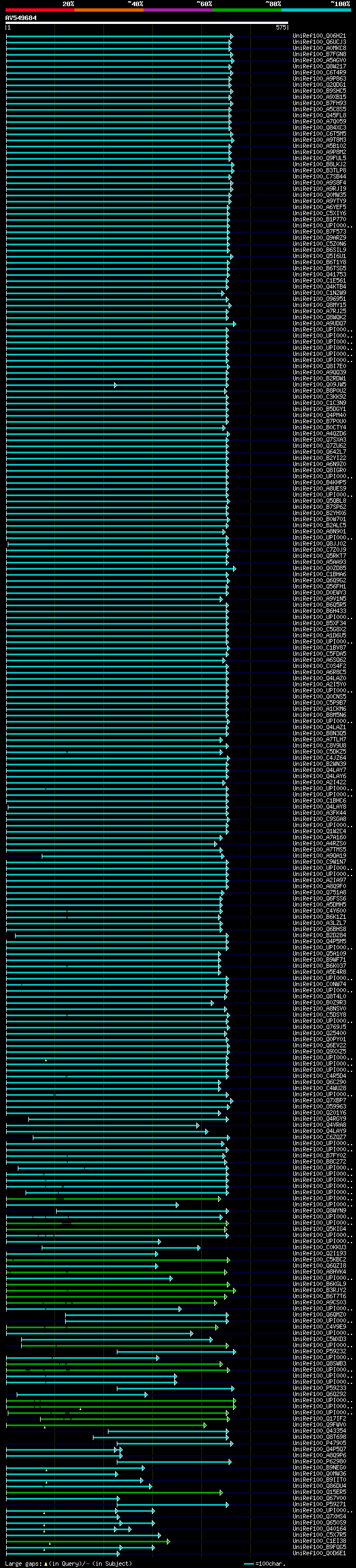Select label UniRef100_C7SB44
This screenshot has width=356, height=1568.
(319, 176)
